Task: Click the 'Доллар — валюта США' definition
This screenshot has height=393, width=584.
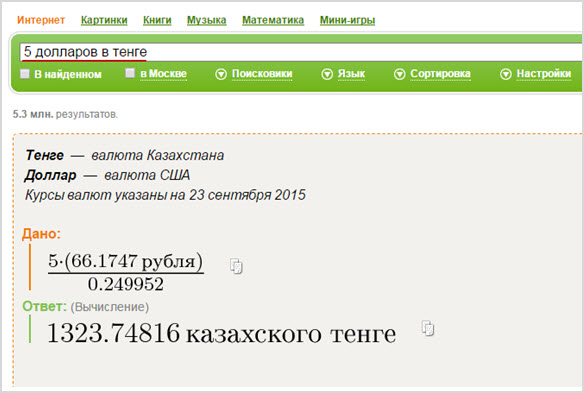Action: pos(107,175)
